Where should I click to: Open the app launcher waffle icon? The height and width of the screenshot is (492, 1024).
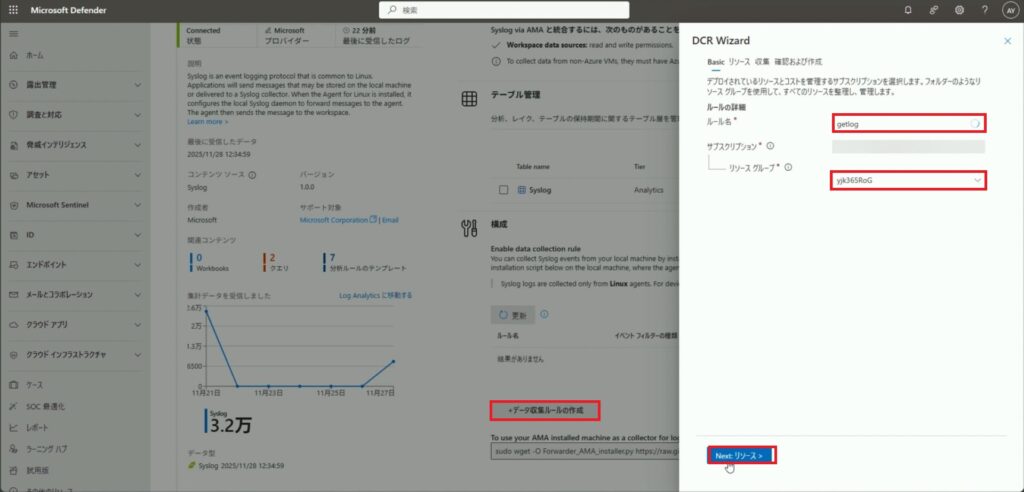(x=13, y=10)
